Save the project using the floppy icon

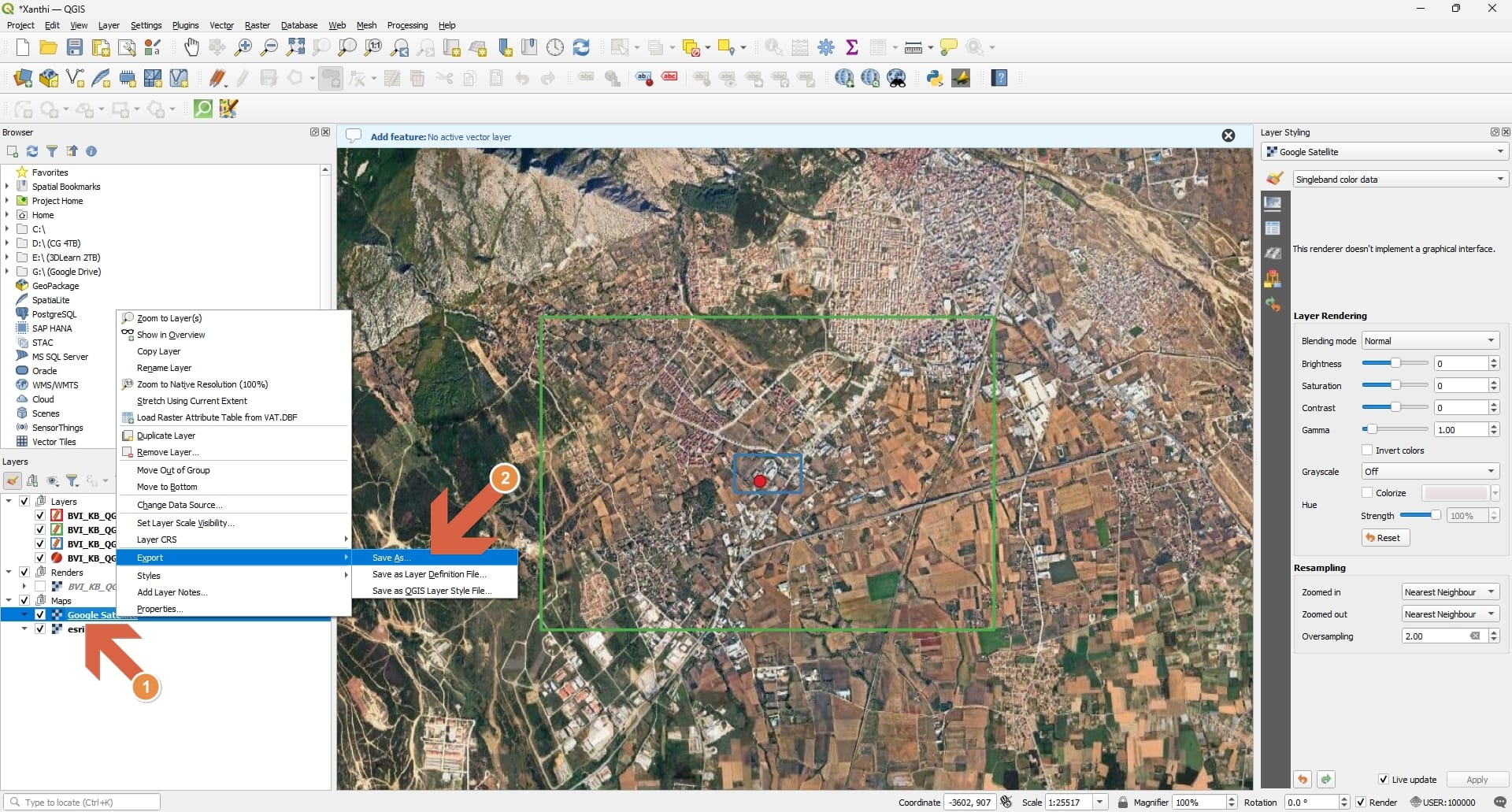coord(75,47)
